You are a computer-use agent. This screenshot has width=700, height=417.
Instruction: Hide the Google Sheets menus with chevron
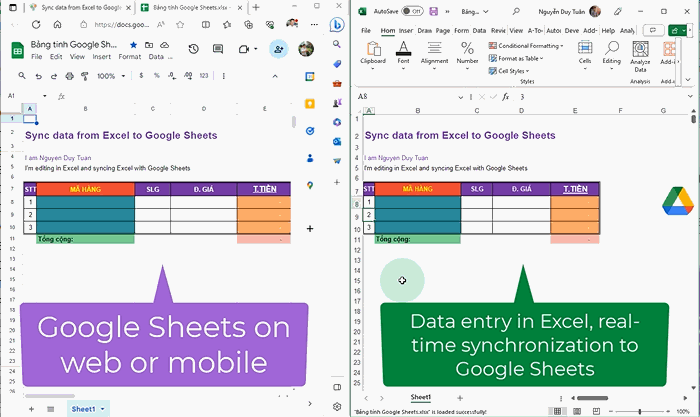tap(275, 76)
